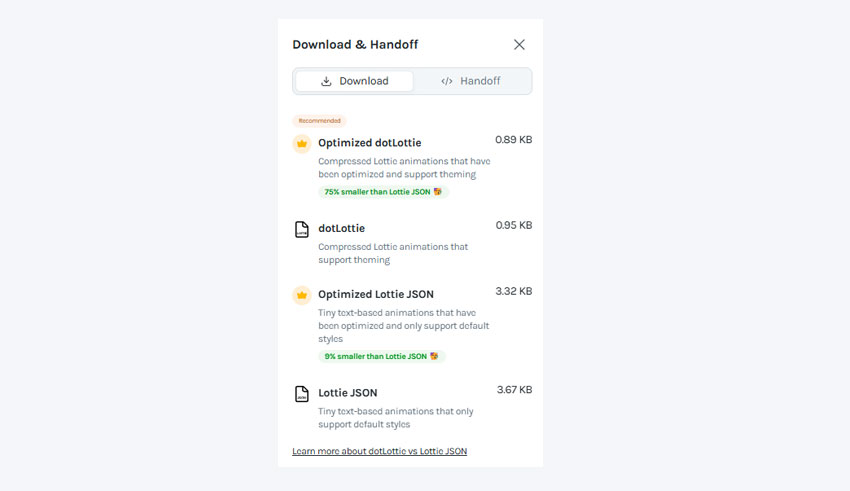Image resolution: width=850 pixels, height=491 pixels.
Task: Click the 0.89 KB file size
Action: 513,140
